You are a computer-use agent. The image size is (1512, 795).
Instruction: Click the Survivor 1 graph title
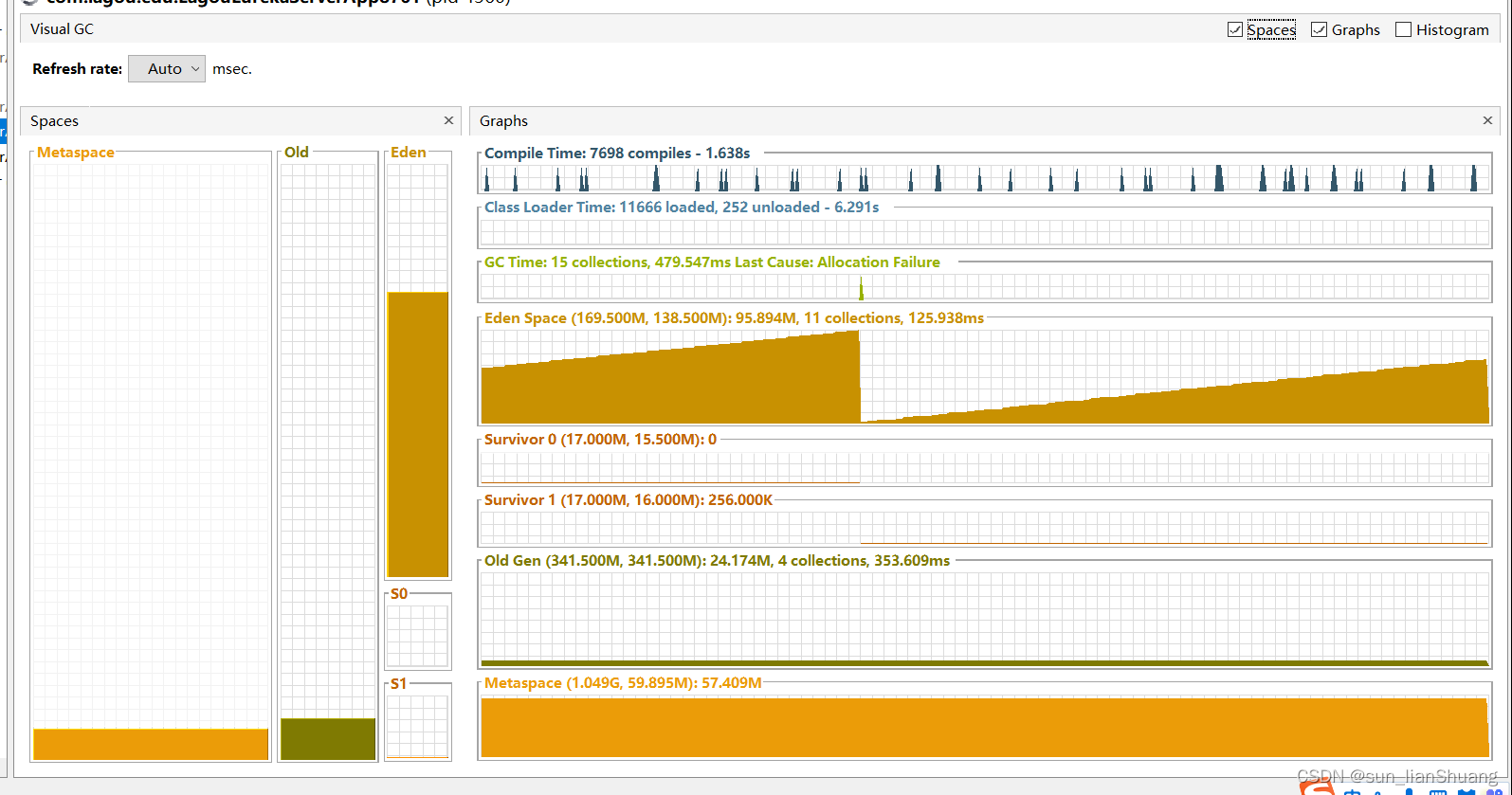(628, 499)
